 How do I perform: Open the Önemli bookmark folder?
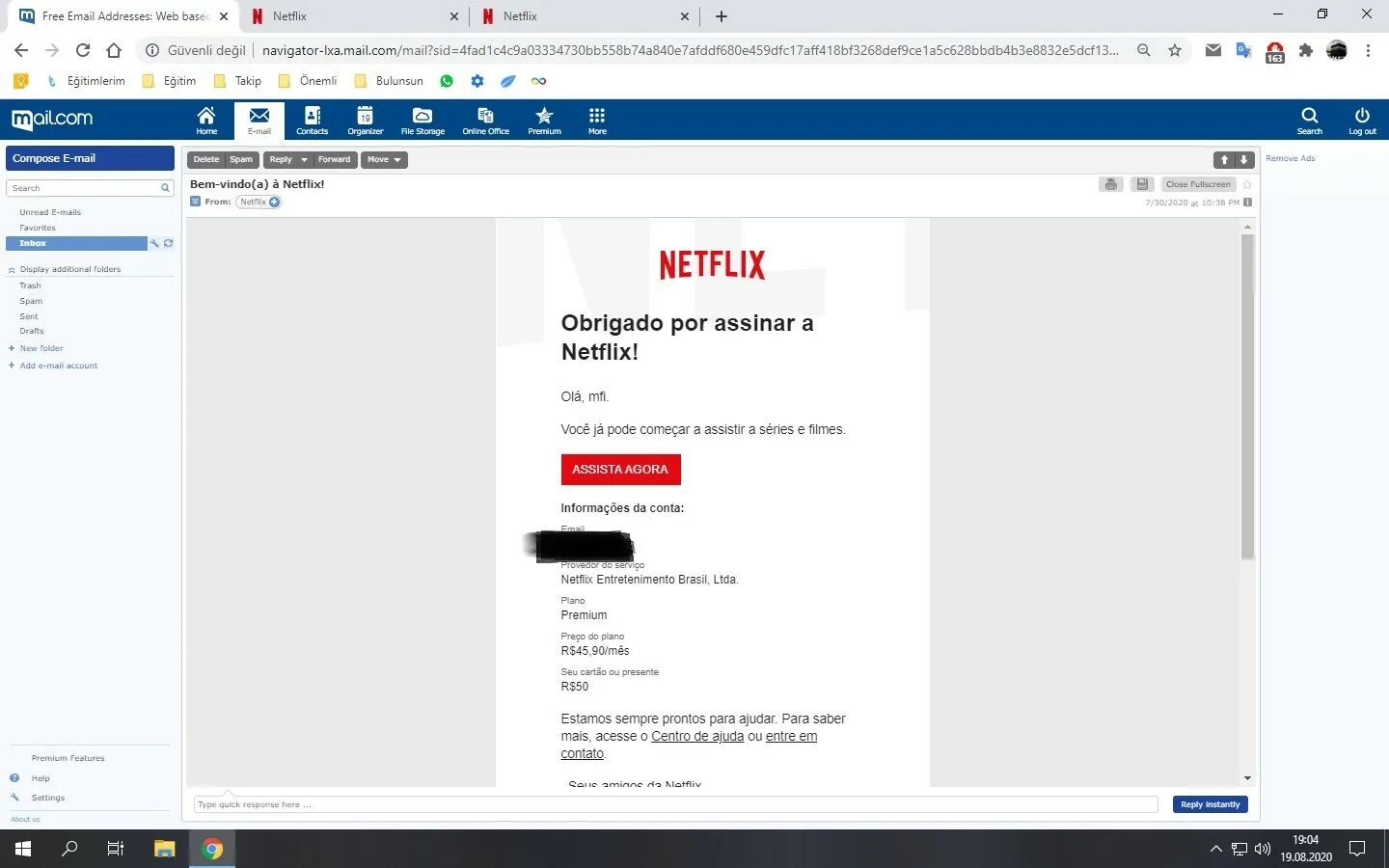coord(308,81)
